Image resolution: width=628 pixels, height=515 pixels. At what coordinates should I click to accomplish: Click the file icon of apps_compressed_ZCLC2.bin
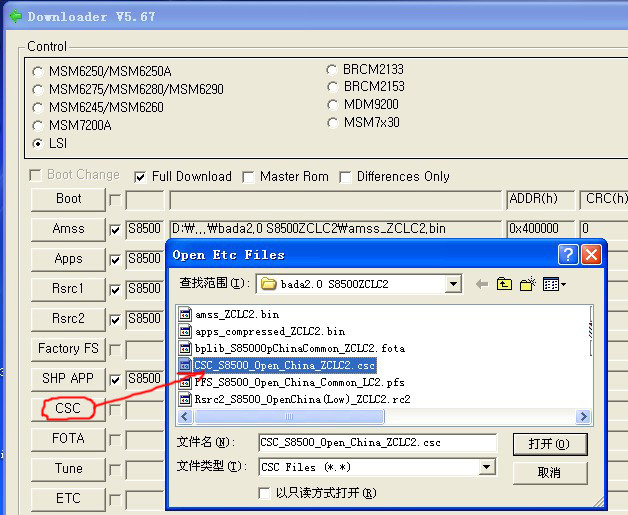[185, 331]
